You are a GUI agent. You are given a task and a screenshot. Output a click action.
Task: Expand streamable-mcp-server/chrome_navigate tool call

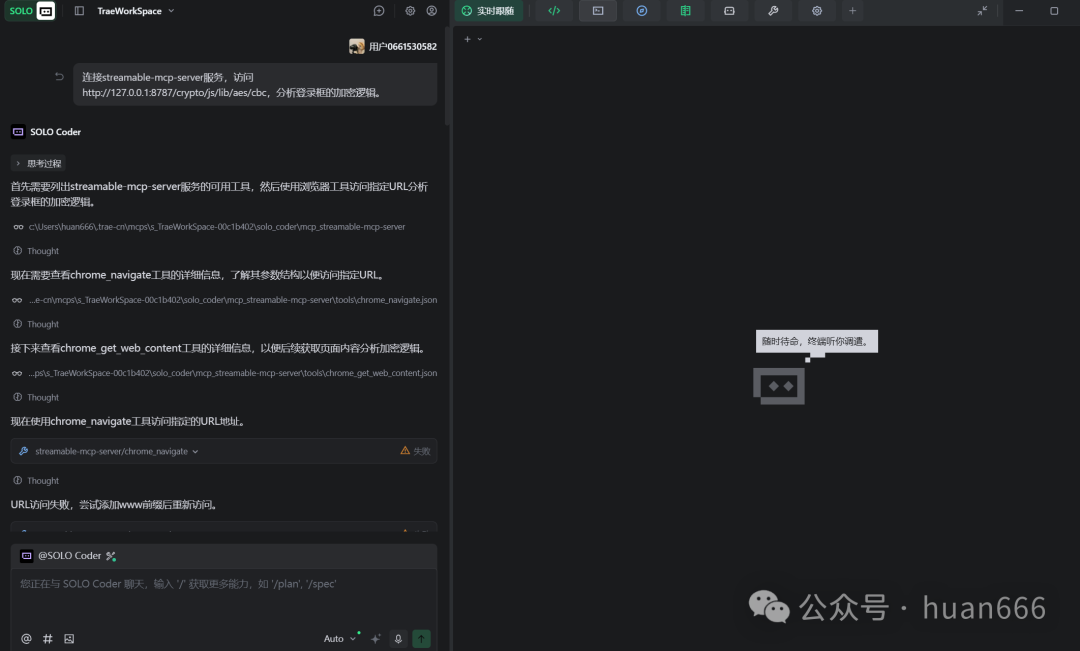point(224,451)
